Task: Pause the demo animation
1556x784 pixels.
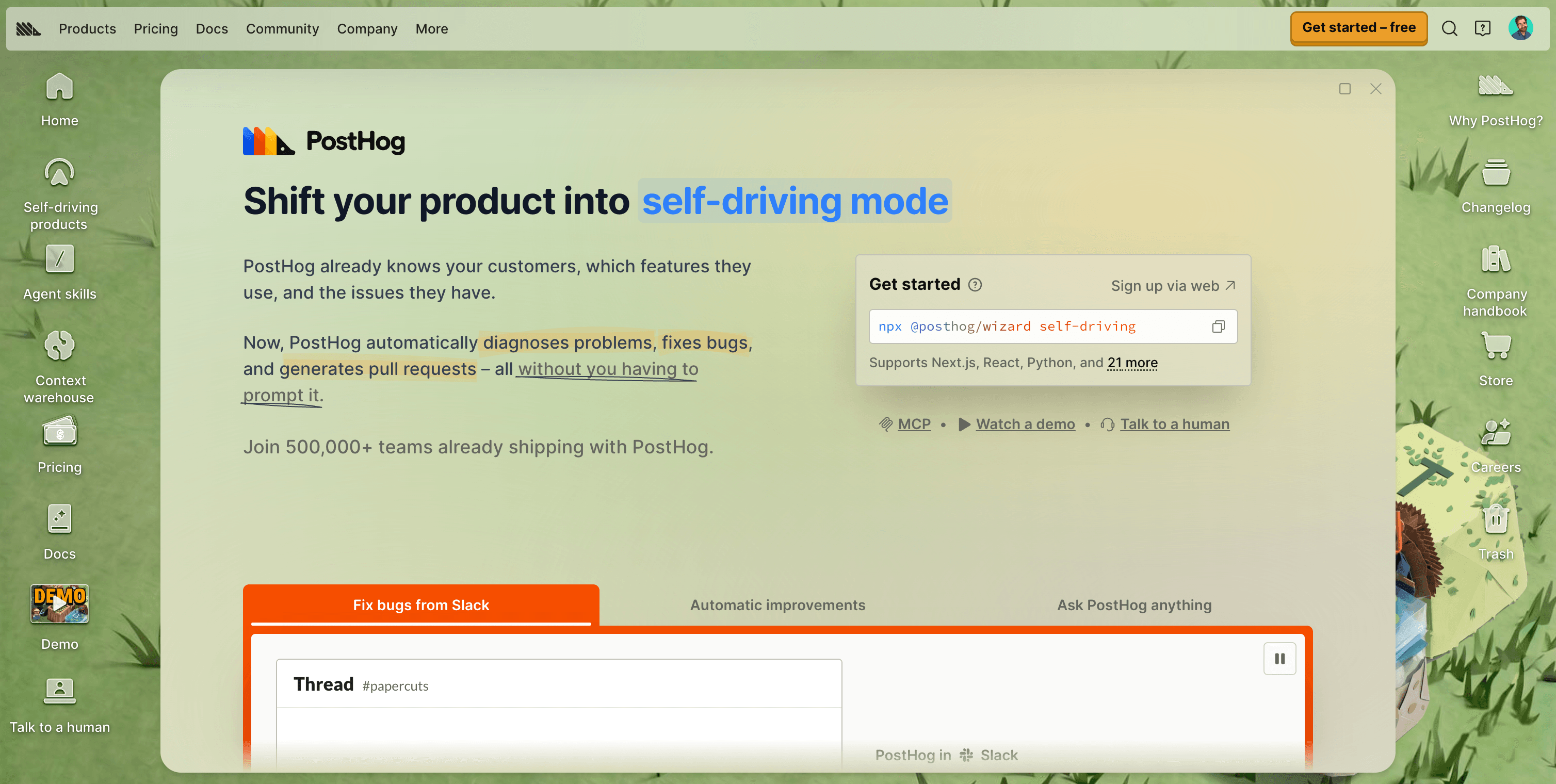Action: click(1279, 658)
